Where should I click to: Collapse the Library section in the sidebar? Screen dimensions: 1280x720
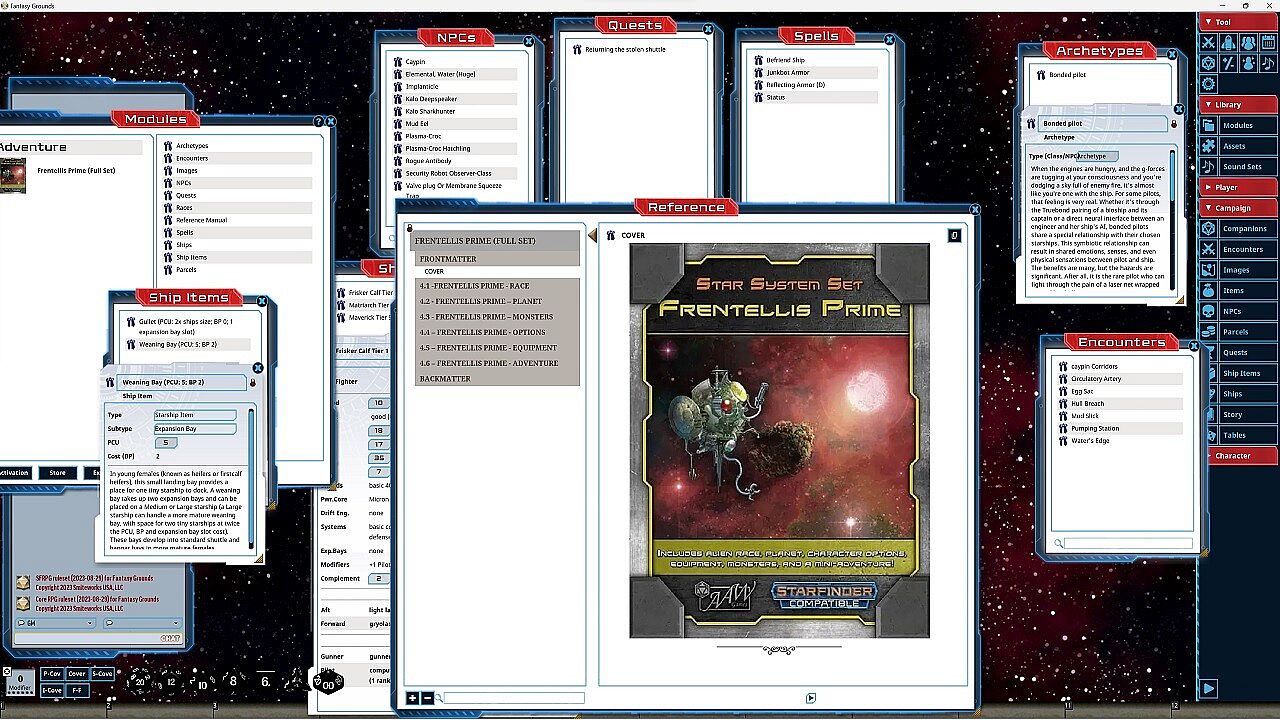tap(1238, 104)
